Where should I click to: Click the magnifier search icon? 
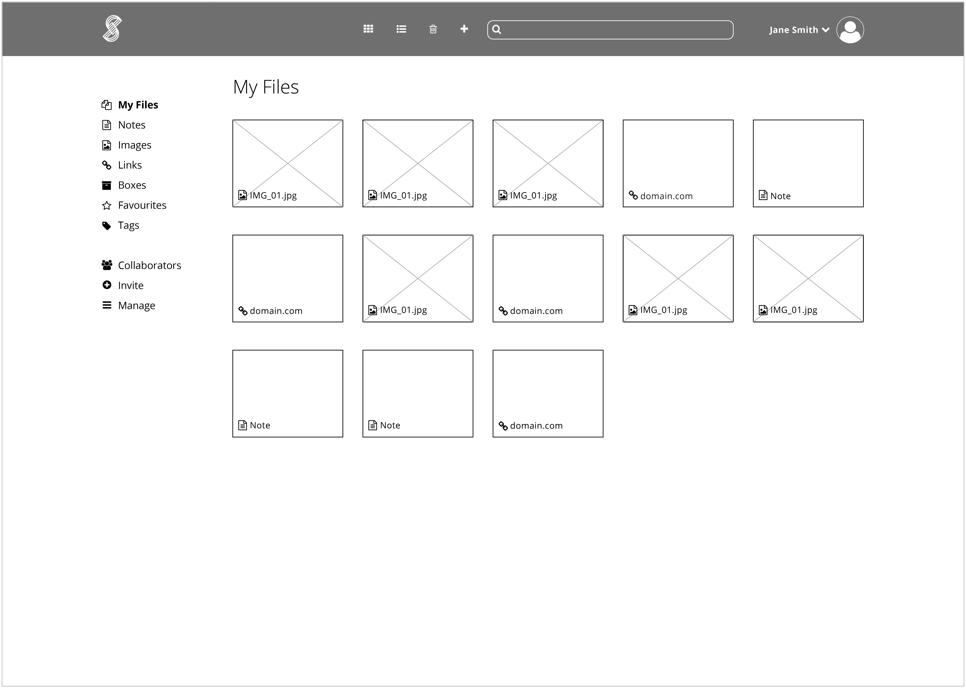(497, 30)
